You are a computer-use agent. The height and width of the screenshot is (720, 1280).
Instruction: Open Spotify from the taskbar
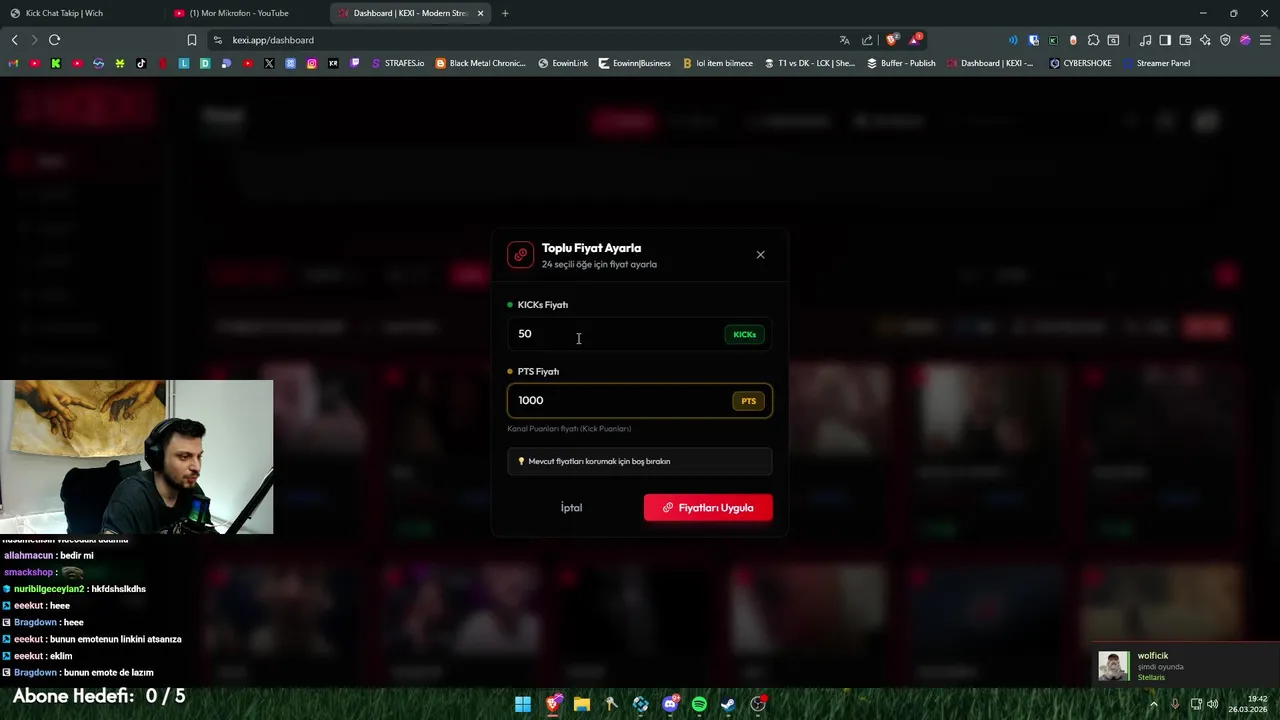699,704
